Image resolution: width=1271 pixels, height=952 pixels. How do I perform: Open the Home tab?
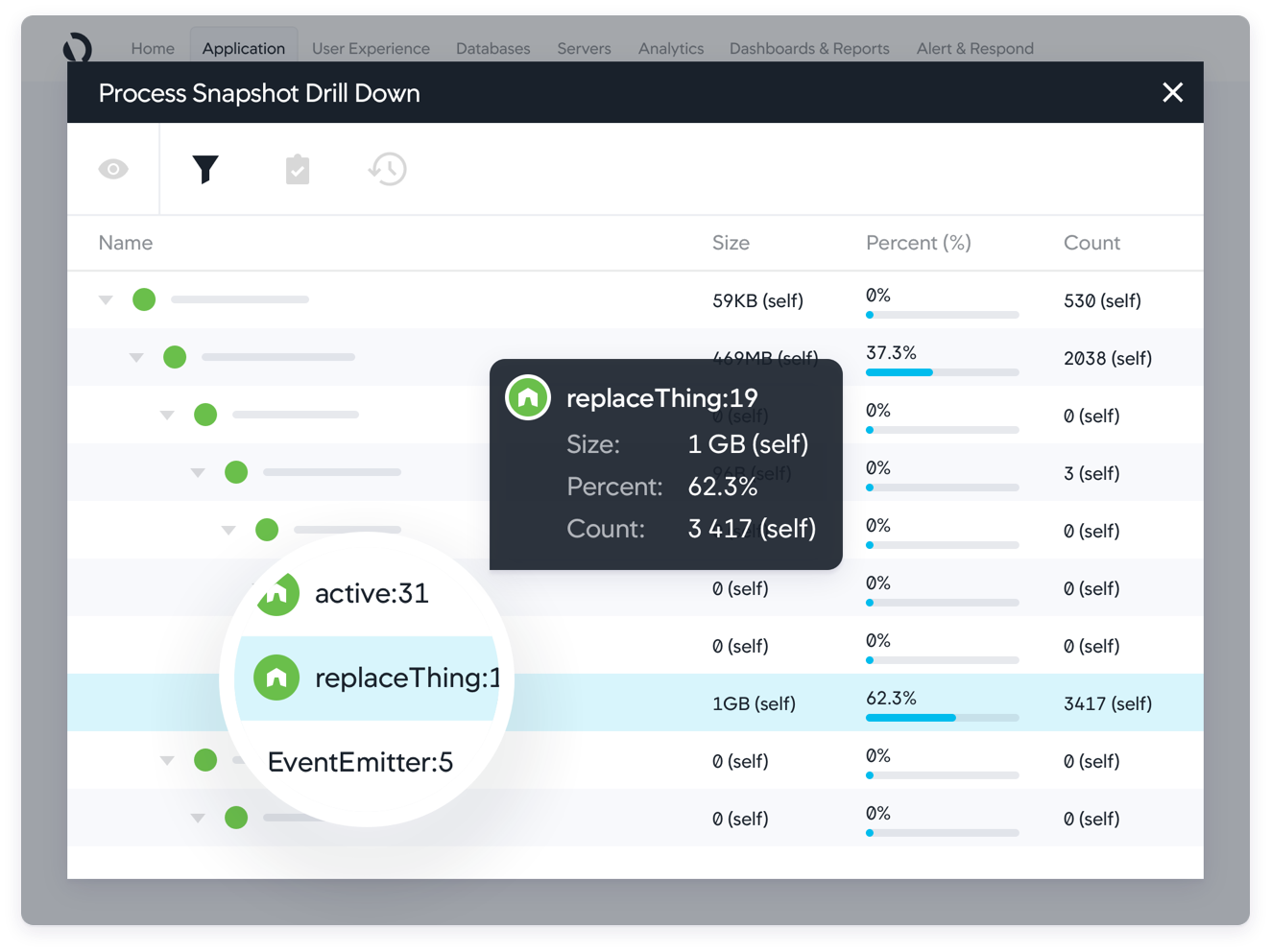click(153, 48)
